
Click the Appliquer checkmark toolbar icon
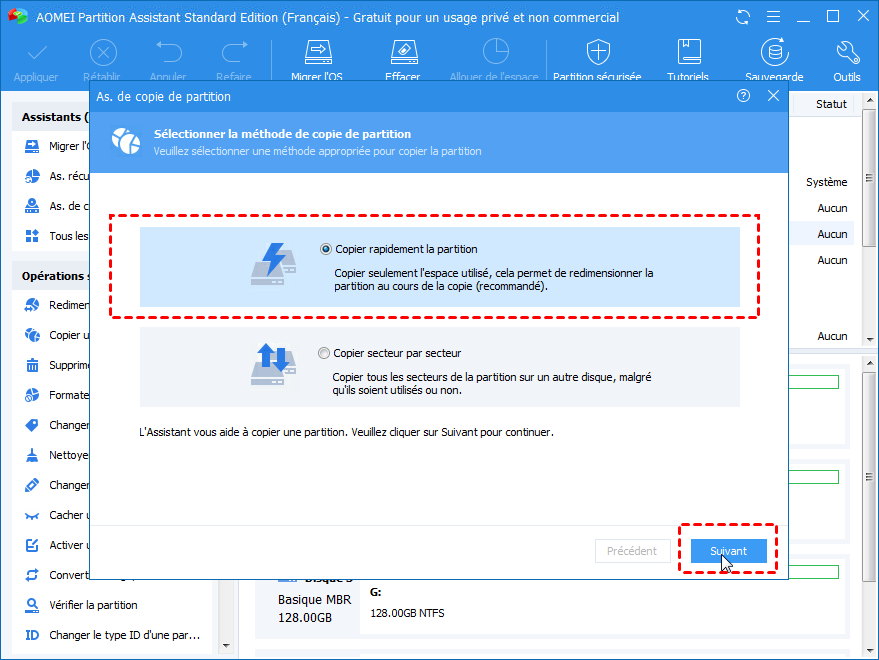click(x=37, y=53)
